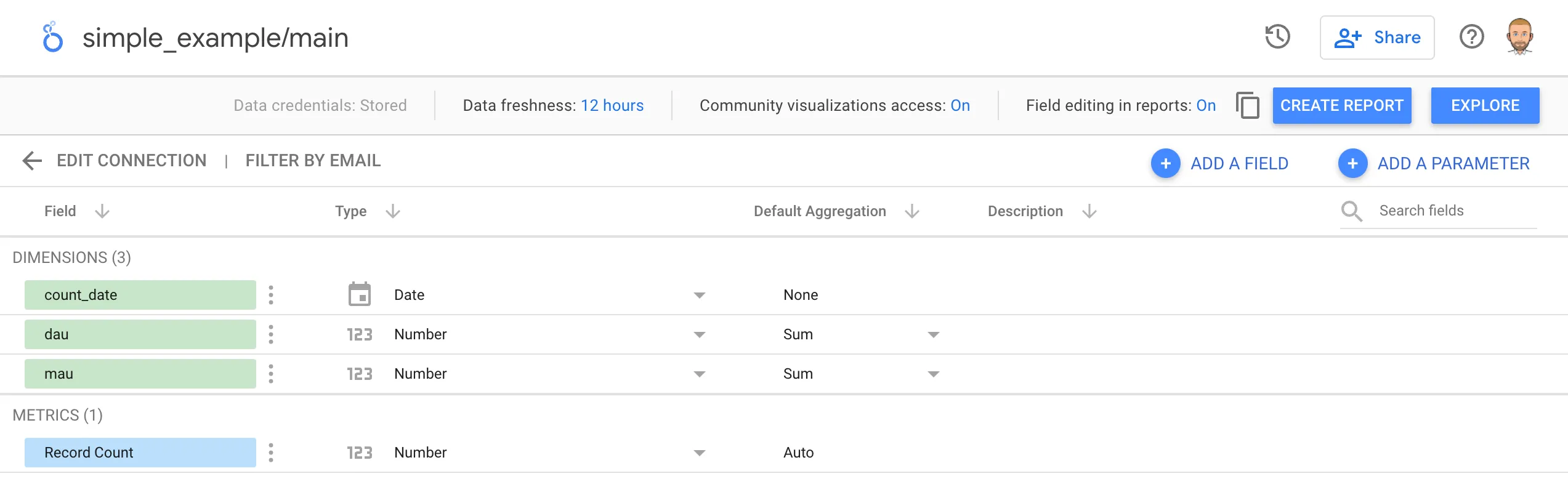Click the FILTER BY EMAIL link
Image resolution: width=1568 pixels, height=484 pixels.
[313, 161]
